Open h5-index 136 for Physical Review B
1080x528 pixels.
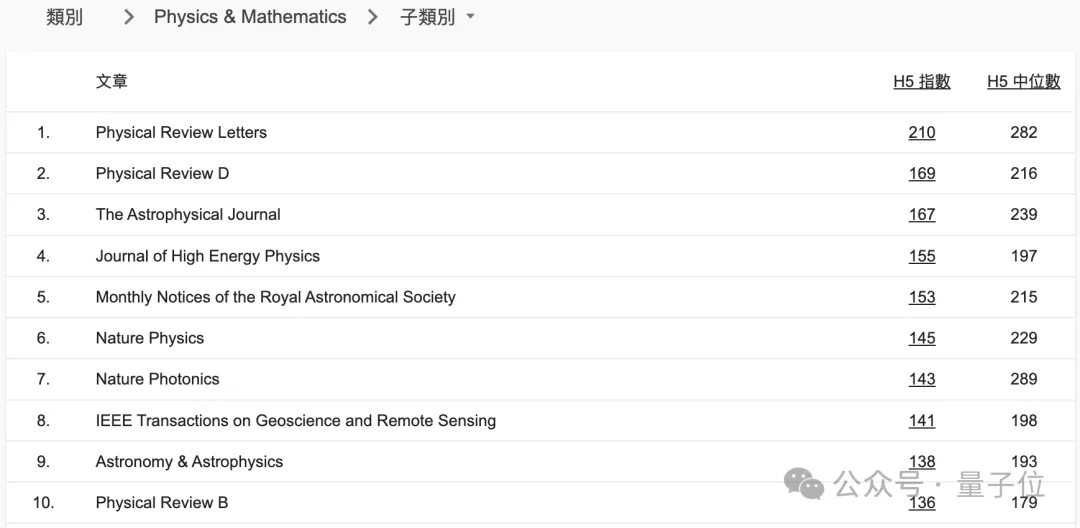(922, 503)
